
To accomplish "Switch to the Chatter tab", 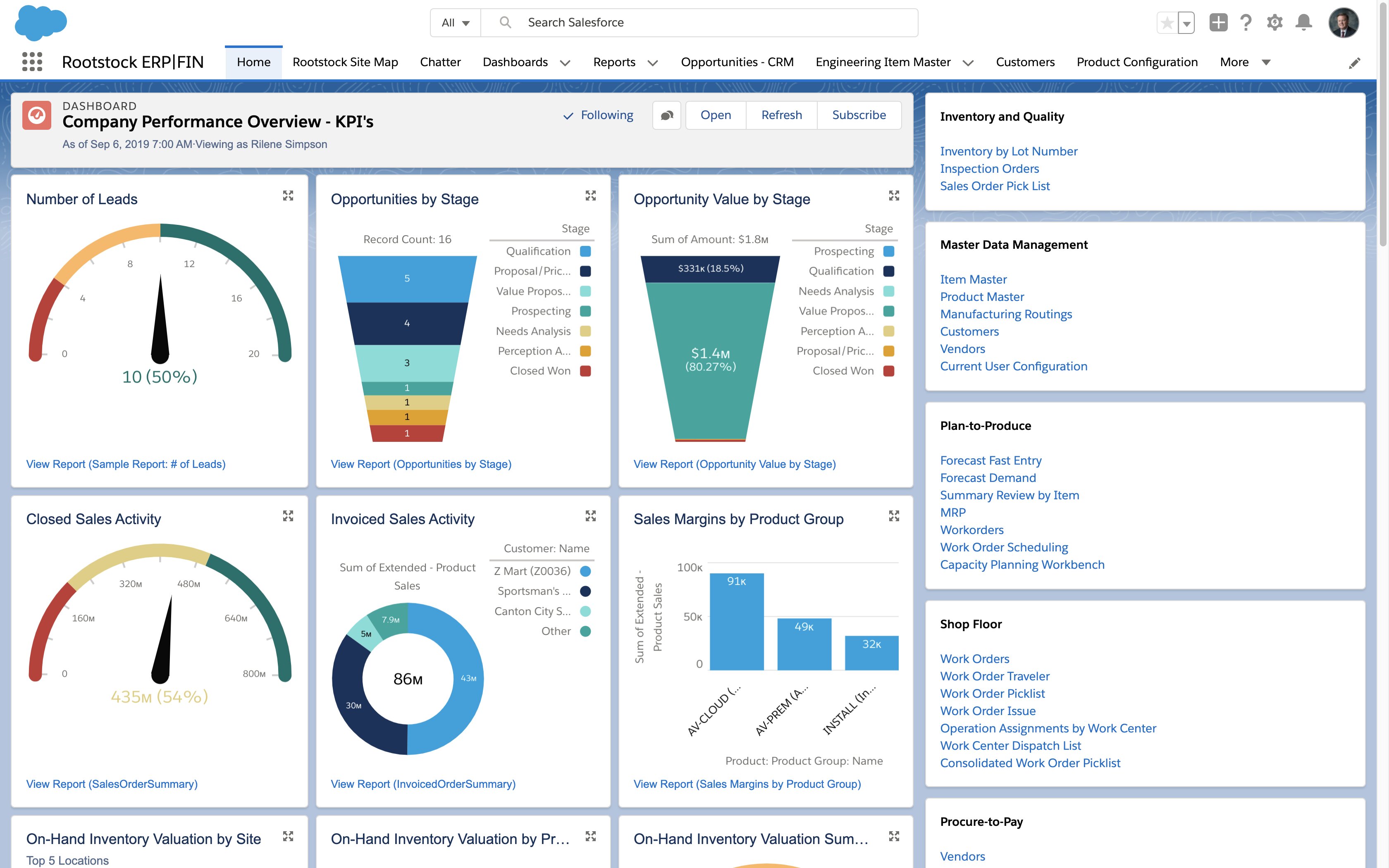I will (x=440, y=62).
